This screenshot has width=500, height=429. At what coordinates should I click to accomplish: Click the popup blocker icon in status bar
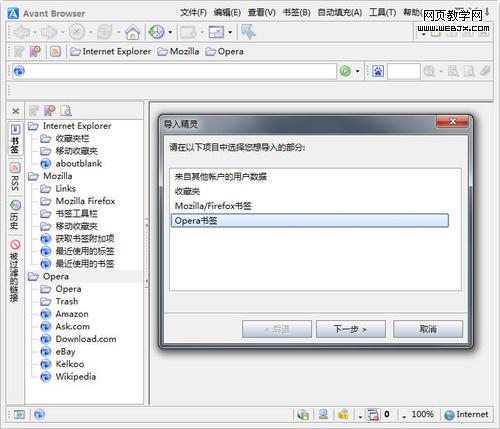(372, 415)
